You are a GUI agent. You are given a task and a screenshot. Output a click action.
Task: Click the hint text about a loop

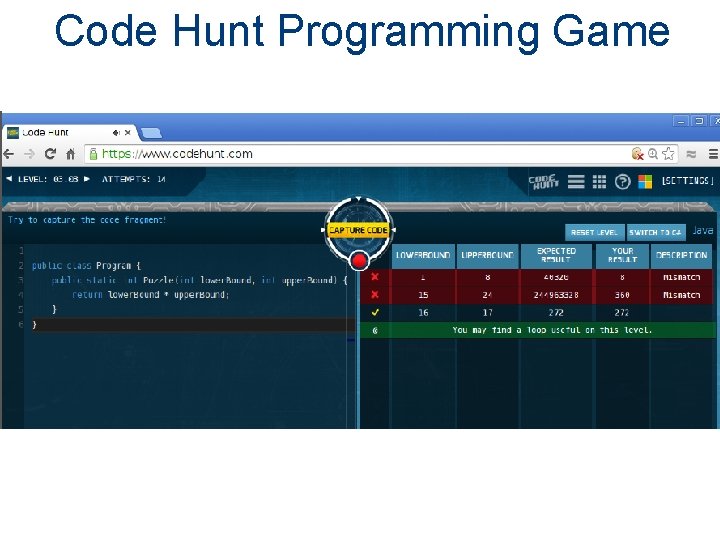552,330
